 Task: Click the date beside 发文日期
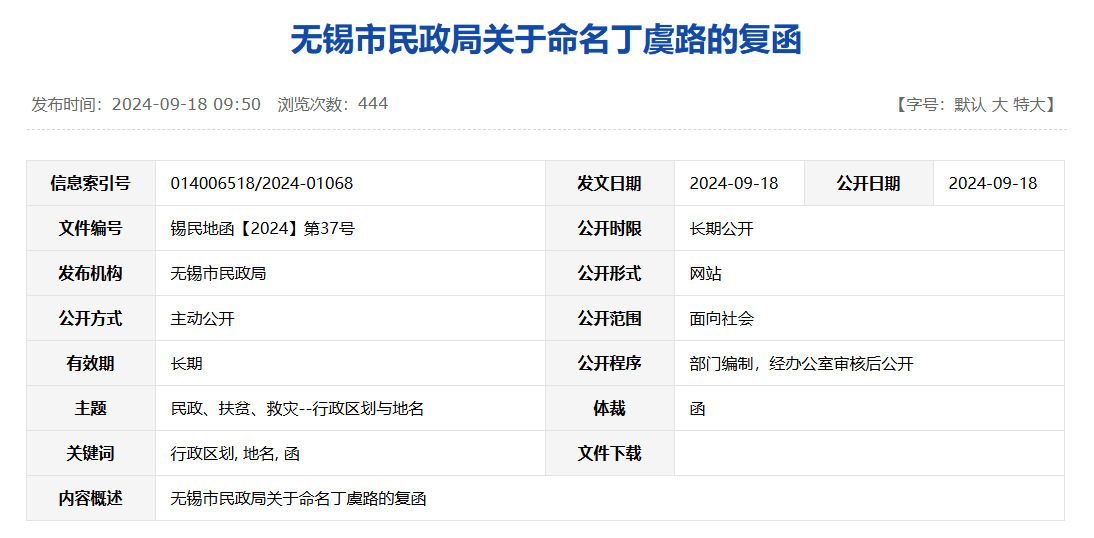coord(733,184)
